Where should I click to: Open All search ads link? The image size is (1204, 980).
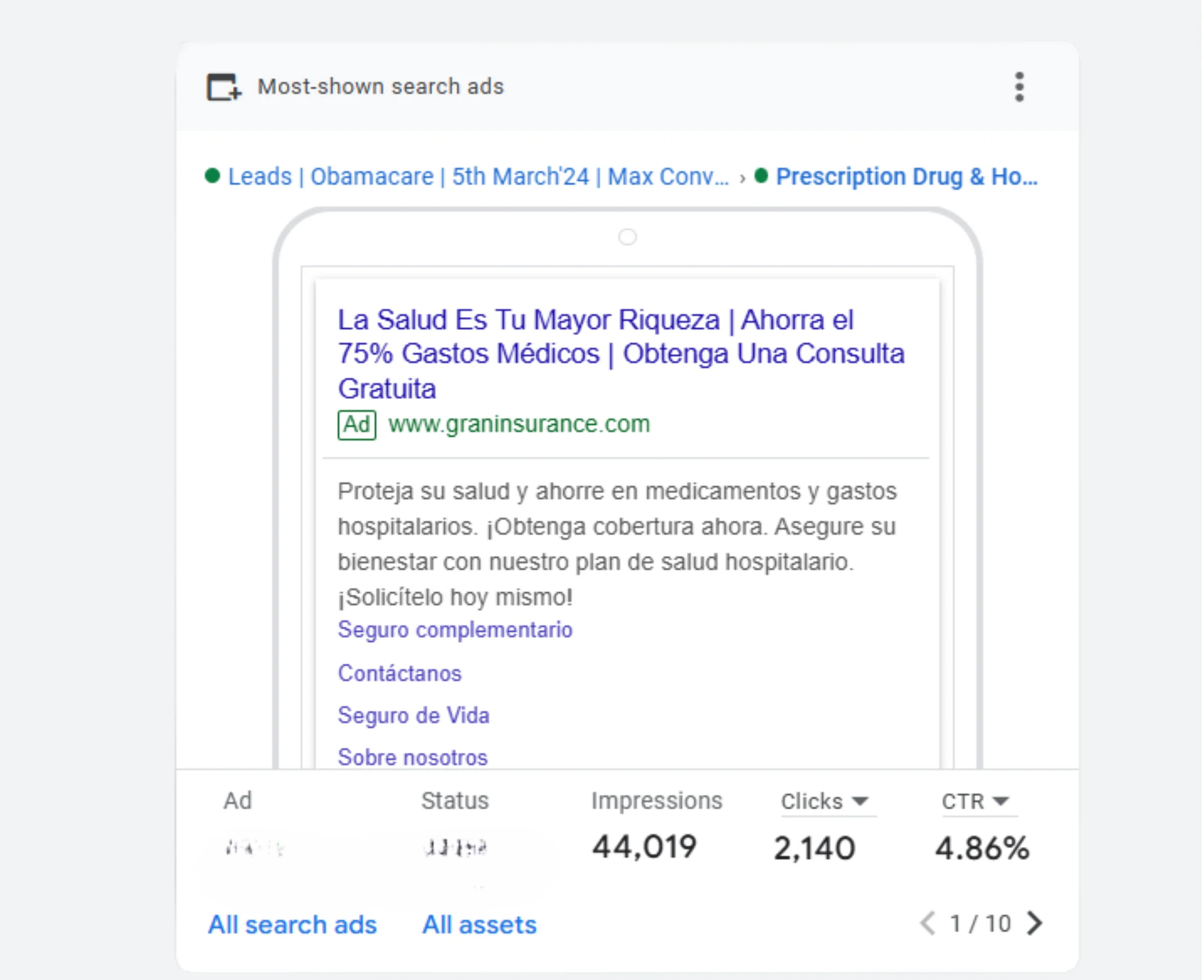click(292, 925)
